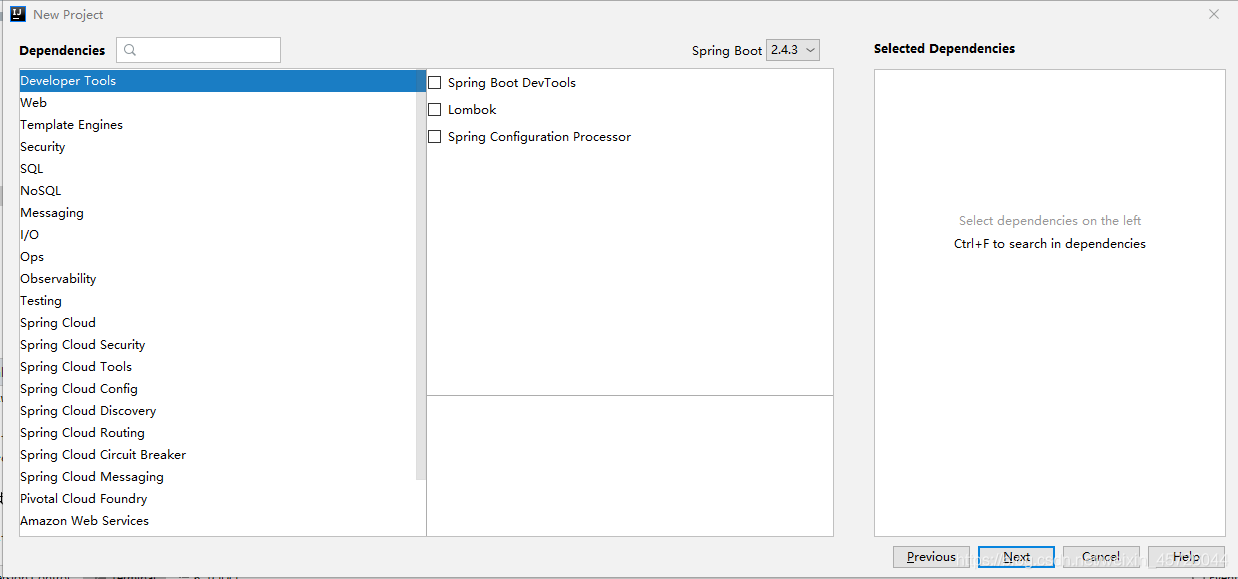Open Spring Cloud Security category
The width and height of the screenshot is (1238, 579).
(218, 345)
